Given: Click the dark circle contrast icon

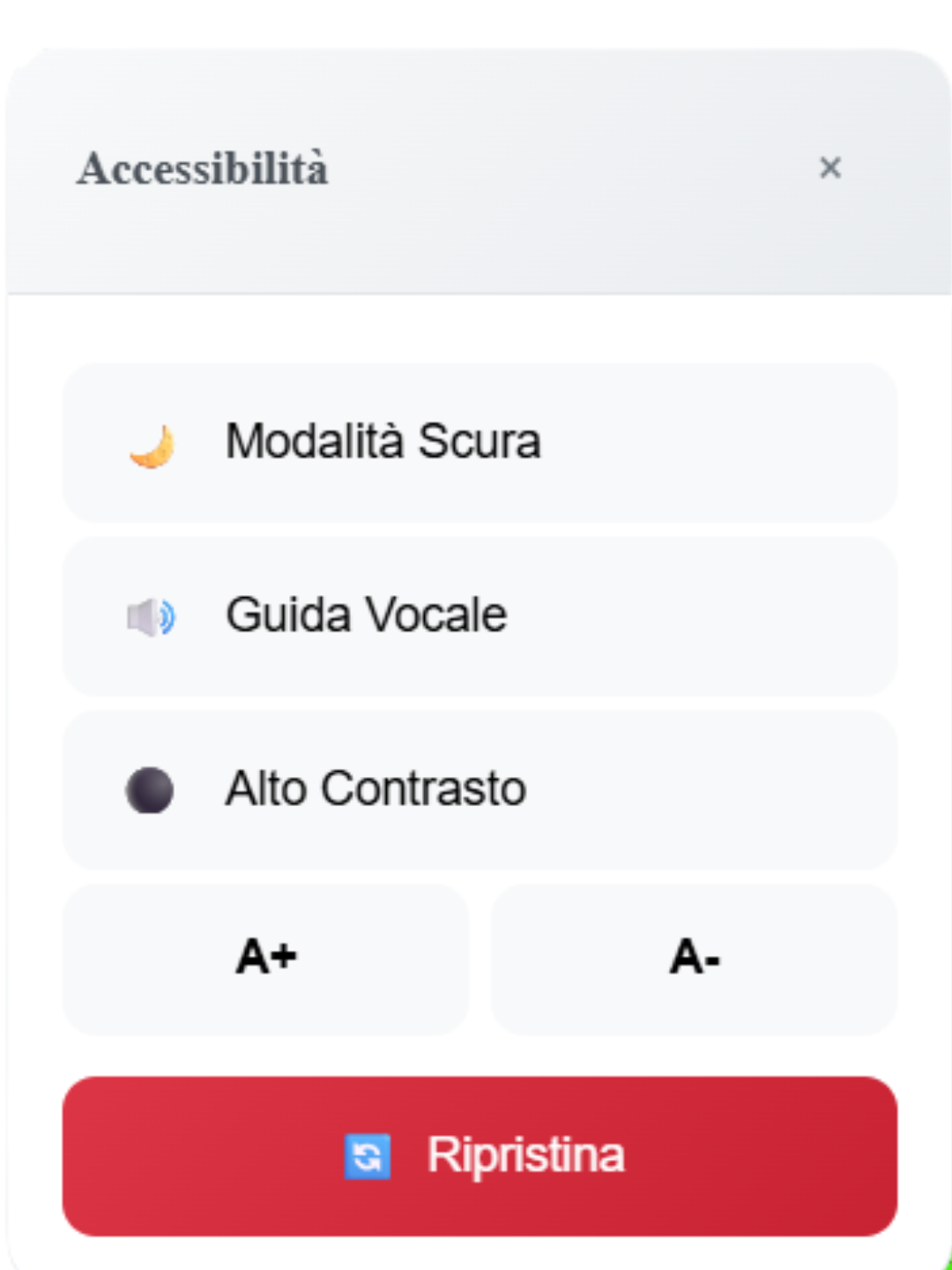Looking at the screenshot, I should [x=150, y=790].
